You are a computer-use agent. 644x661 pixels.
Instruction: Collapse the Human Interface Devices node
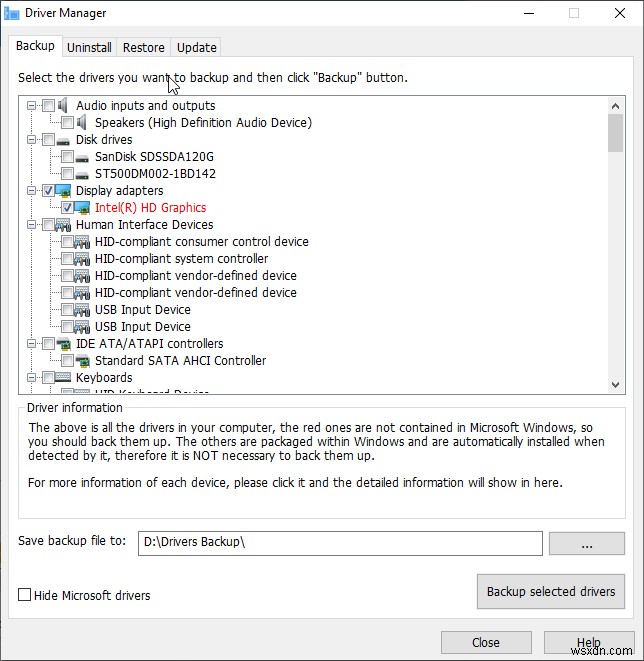click(32, 225)
